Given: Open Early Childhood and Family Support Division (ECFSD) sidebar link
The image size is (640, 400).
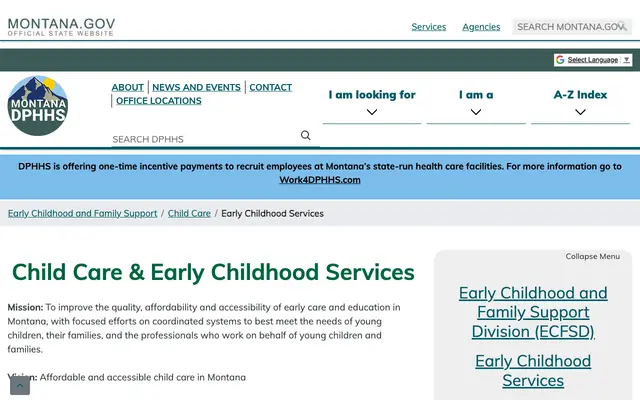Looking at the screenshot, I should coord(533,312).
